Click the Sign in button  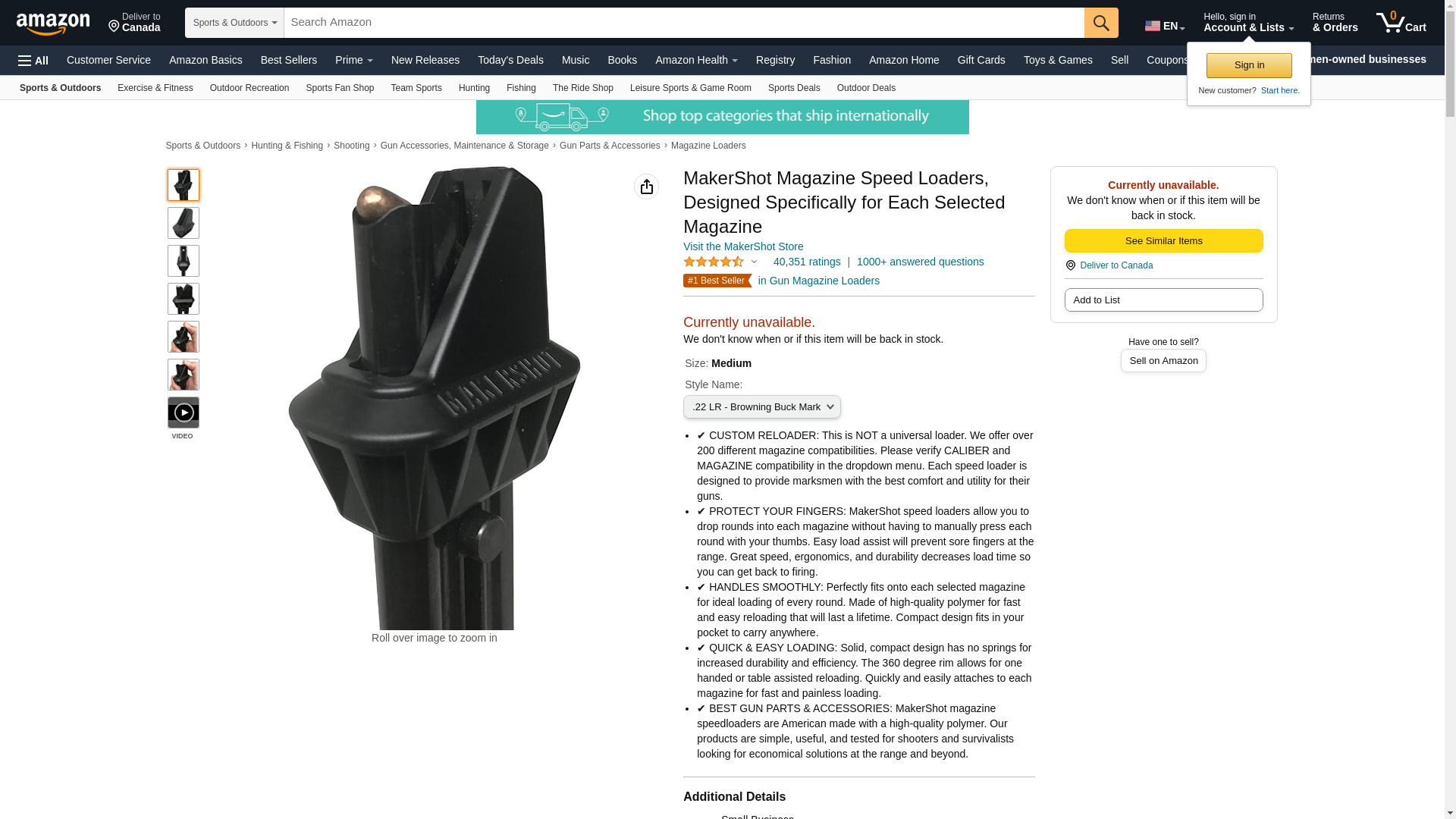point(1249,65)
